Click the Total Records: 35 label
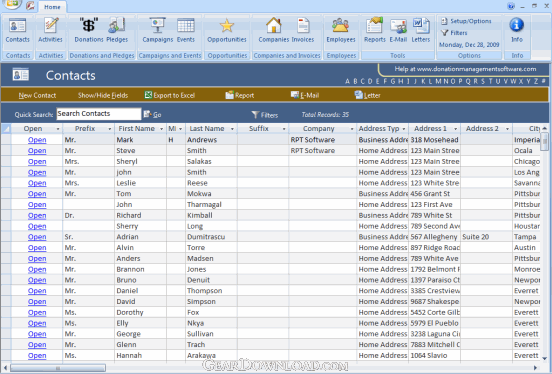 pyautogui.click(x=325, y=115)
